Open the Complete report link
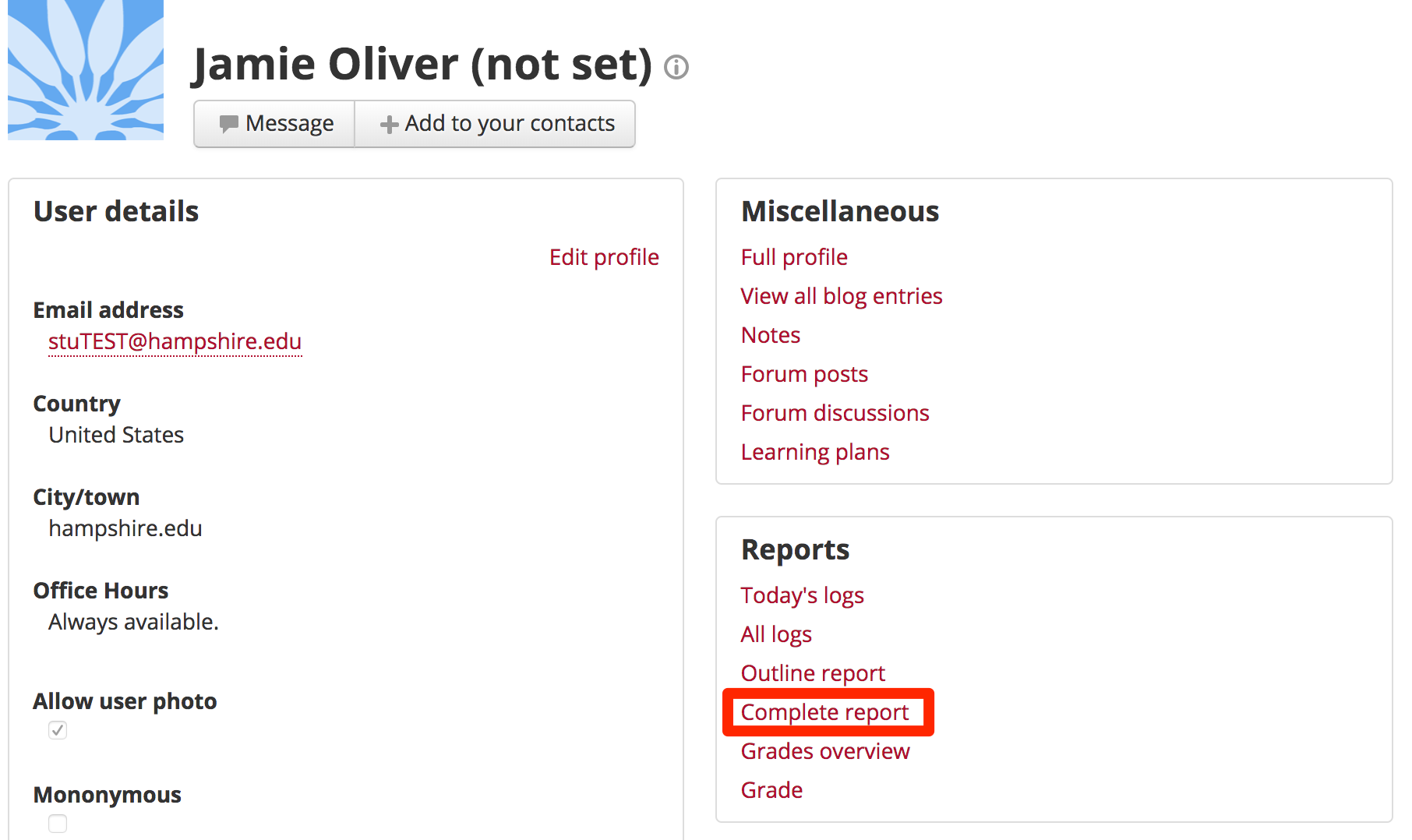This screenshot has width=1412, height=840. click(824, 712)
